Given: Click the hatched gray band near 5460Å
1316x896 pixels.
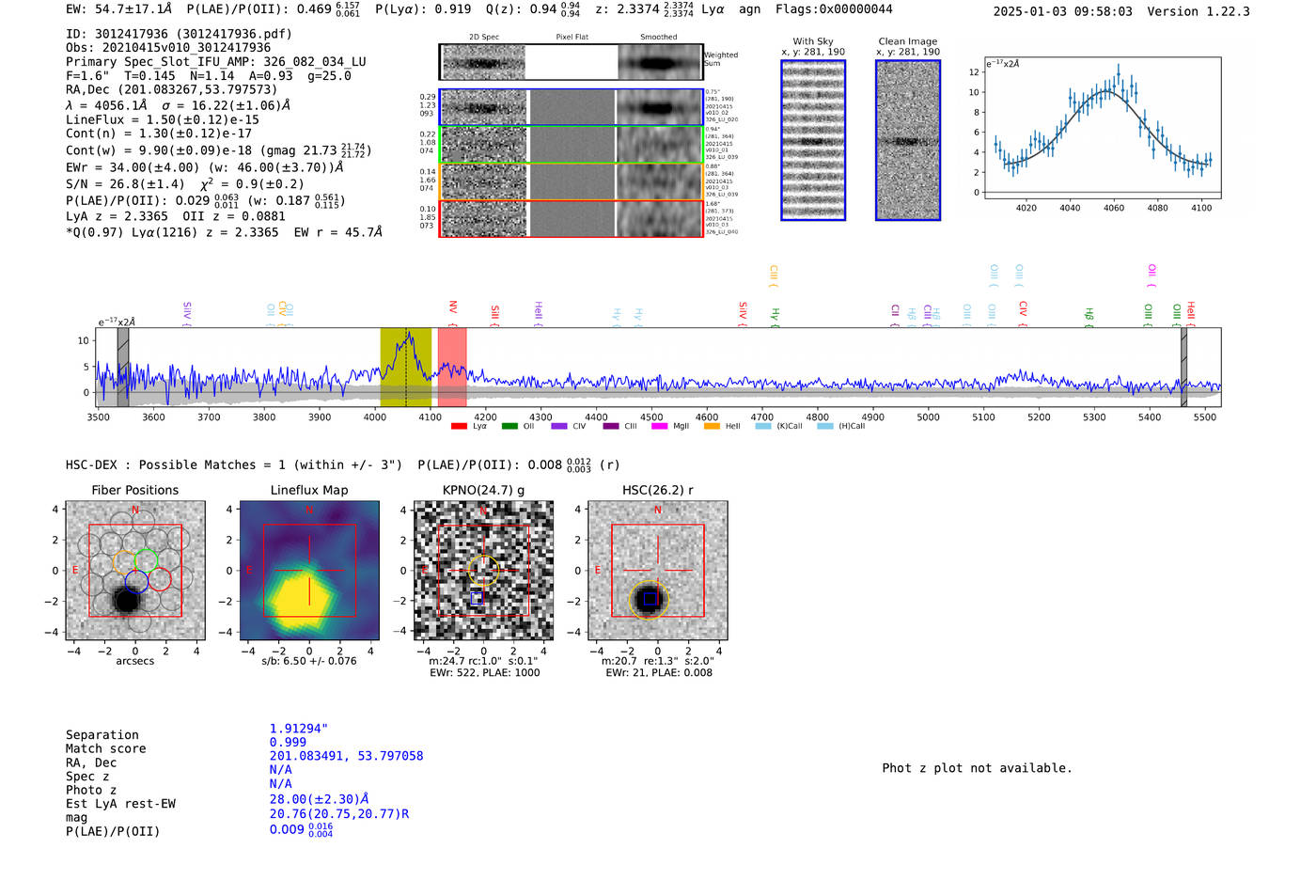Looking at the screenshot, I should [x=1184, y=367].
